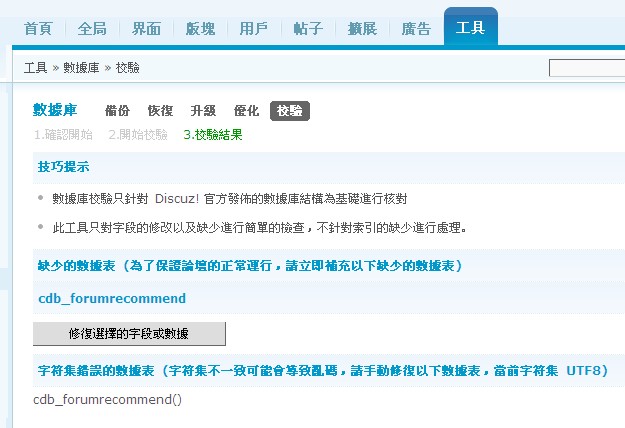Click step 1.確認開始
Image resolution: width=625 pixels, height=428 pixels.
click(63, 135)
